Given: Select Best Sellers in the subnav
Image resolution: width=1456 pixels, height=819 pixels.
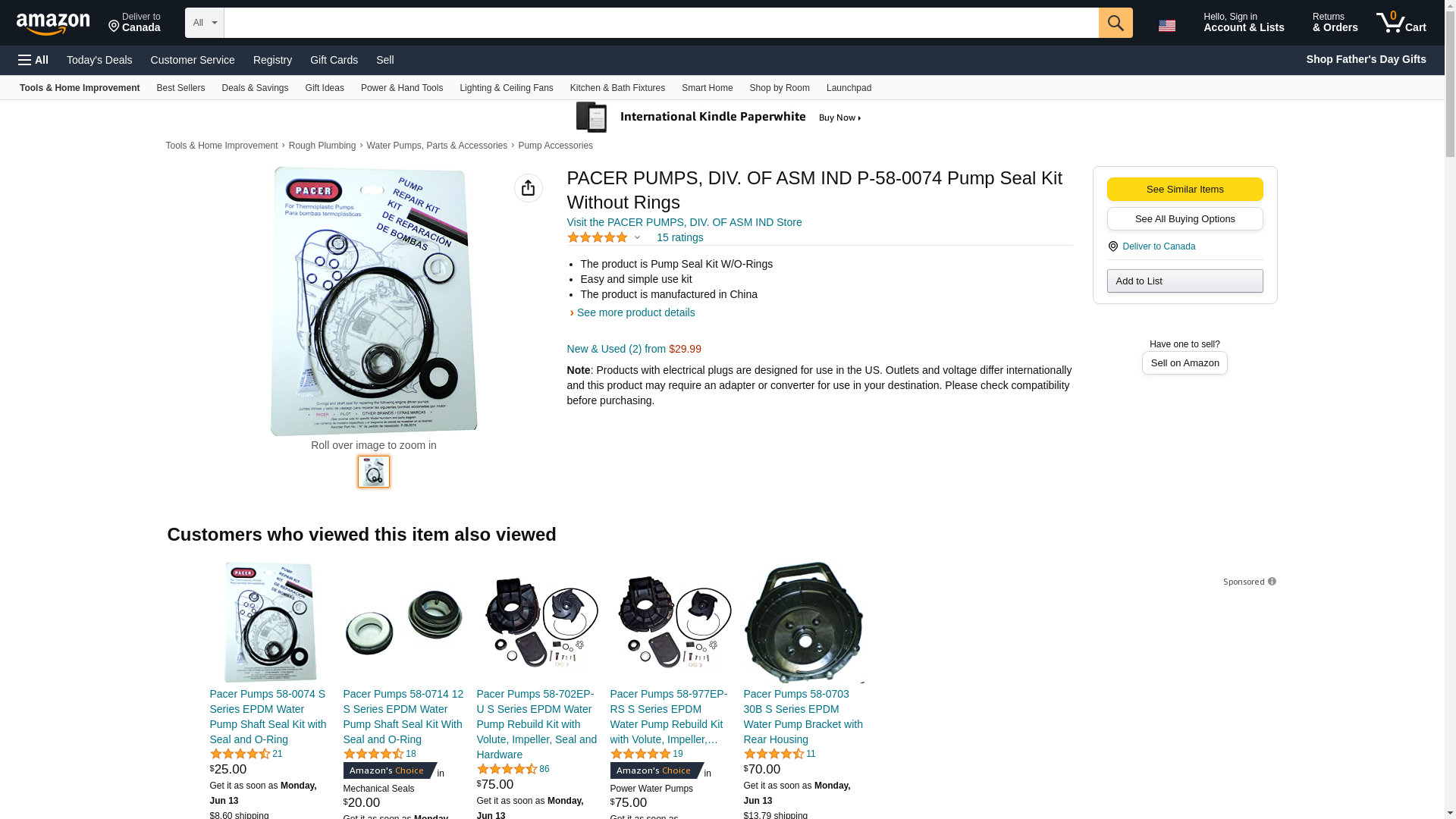Looking at the screenshot, I should coord(180,88).
